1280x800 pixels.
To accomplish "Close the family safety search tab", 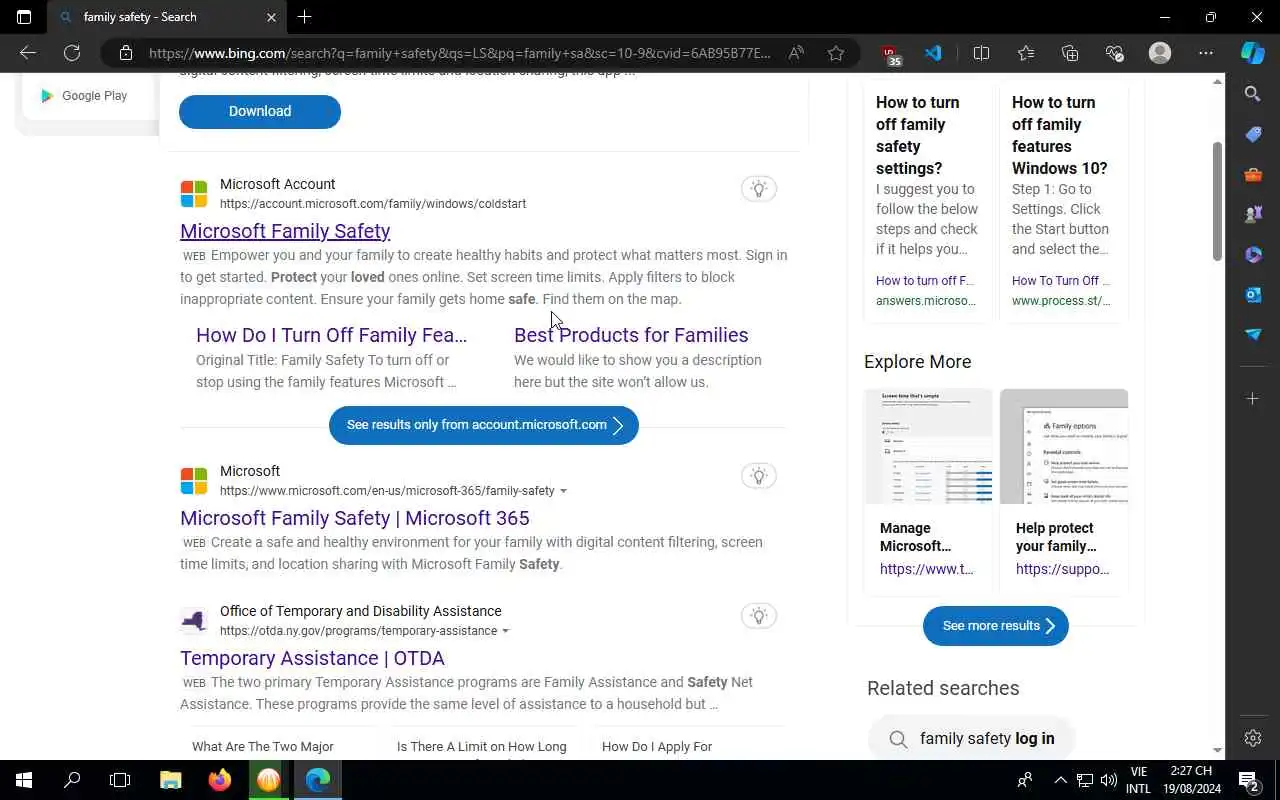I will point(271,17).
